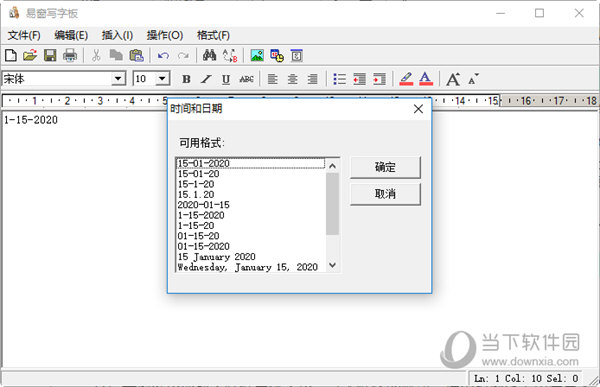Select format 1-15-2020 in list
The width and height of the screenshot is (600, 387).
[x=251, y=215]
